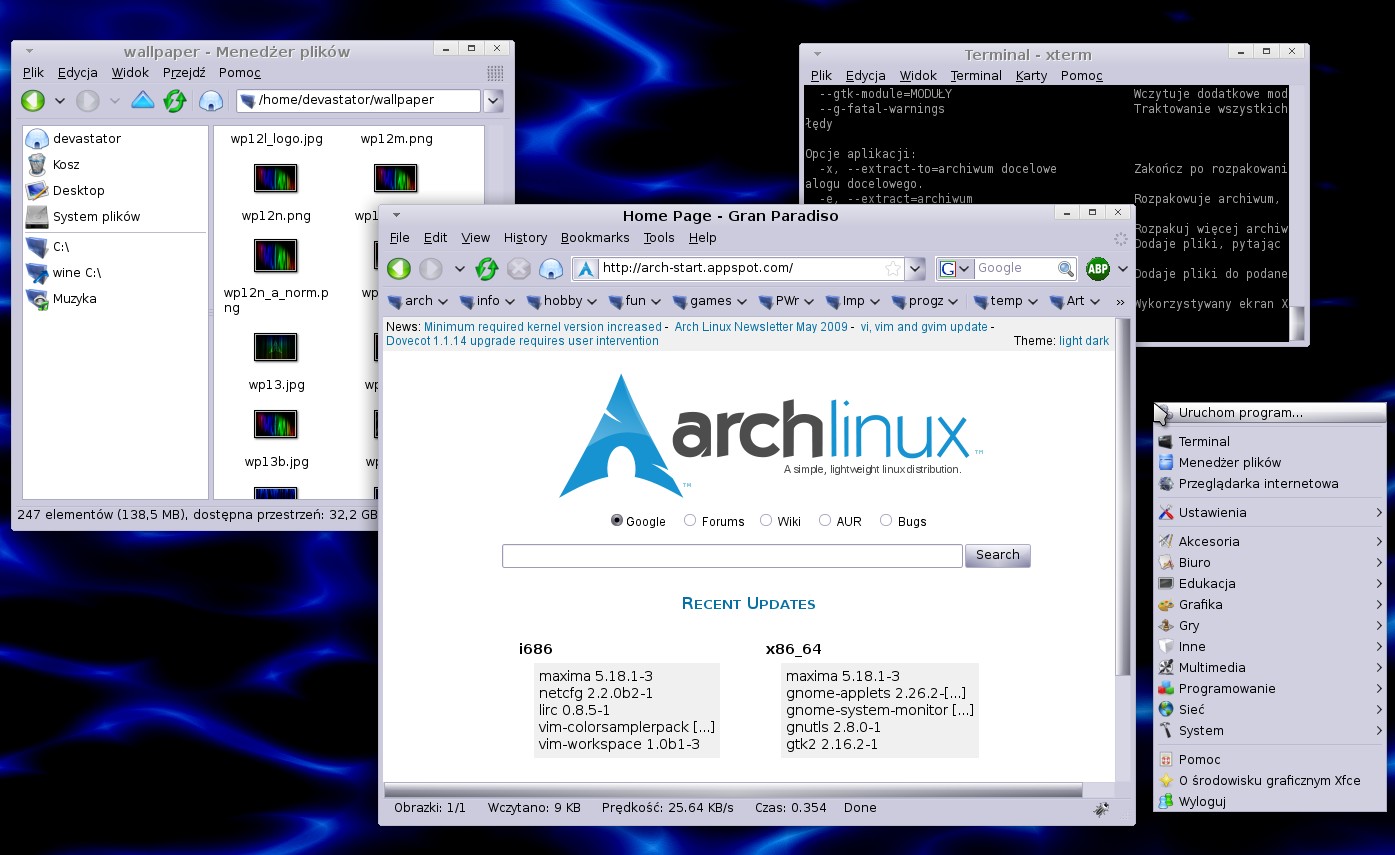
Task: Go back in the file manager toolbar
Action: click(x=33, y=100)
